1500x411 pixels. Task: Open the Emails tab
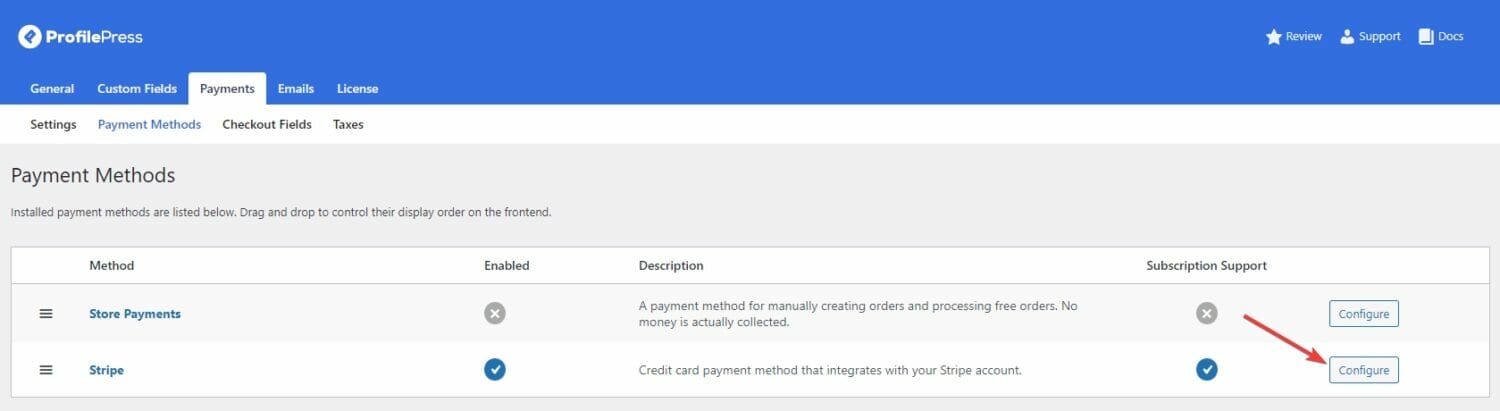click(x=296, y=89)
